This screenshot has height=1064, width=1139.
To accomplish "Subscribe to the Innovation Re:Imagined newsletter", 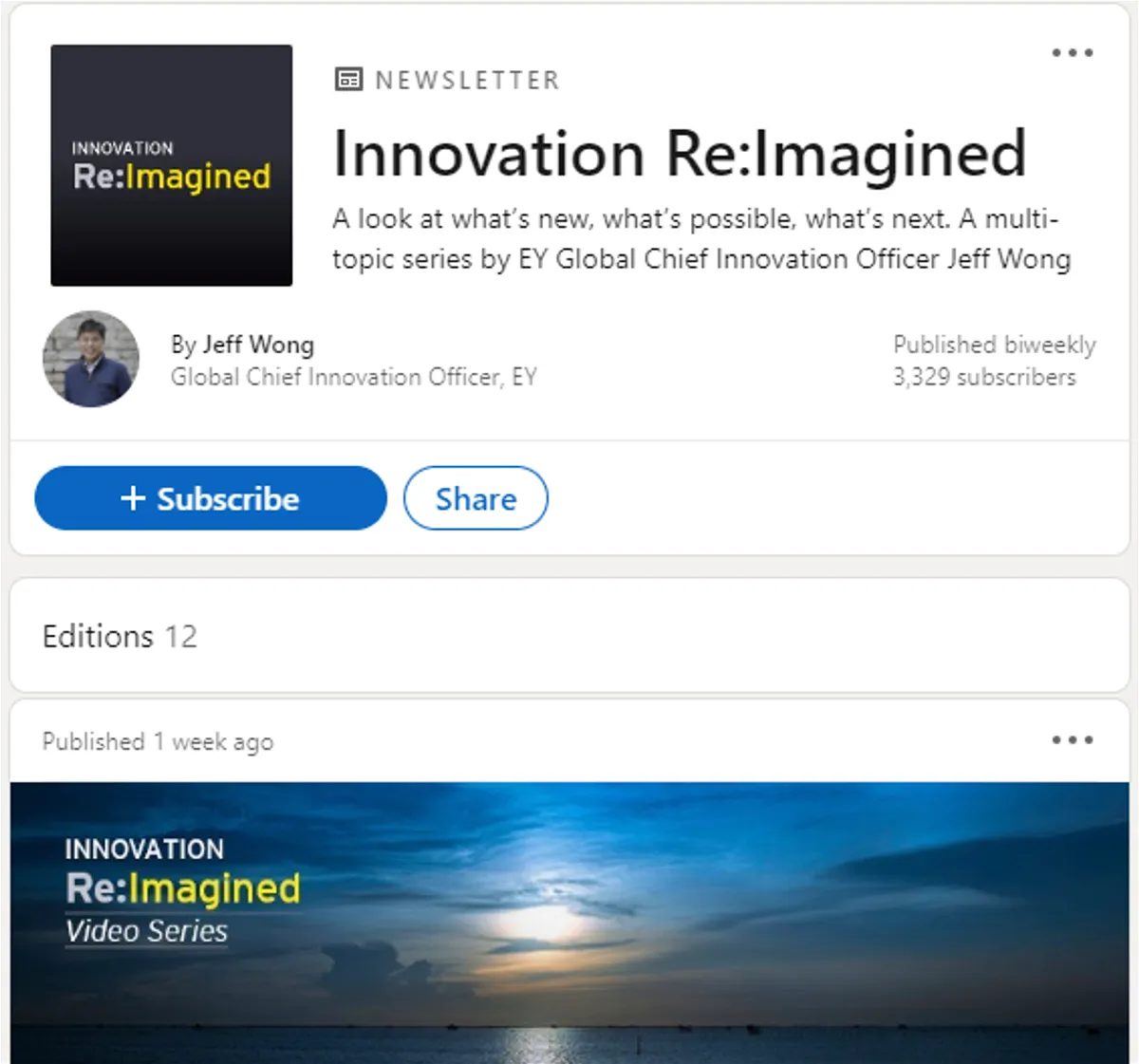I will (x=209, y=497).
